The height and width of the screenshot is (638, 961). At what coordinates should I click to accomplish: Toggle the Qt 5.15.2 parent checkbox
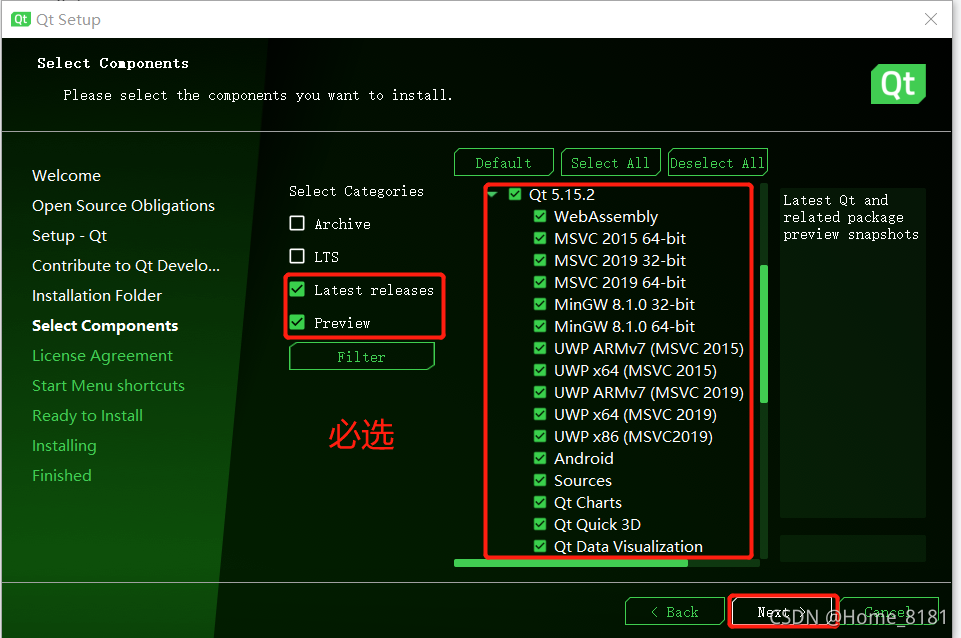point(515,194)
